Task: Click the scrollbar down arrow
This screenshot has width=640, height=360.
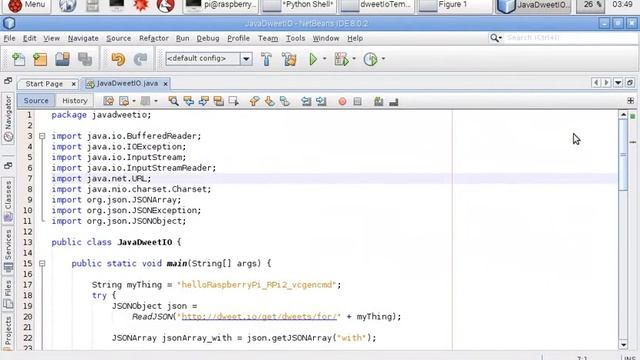Action: click(x=623, y=345)
